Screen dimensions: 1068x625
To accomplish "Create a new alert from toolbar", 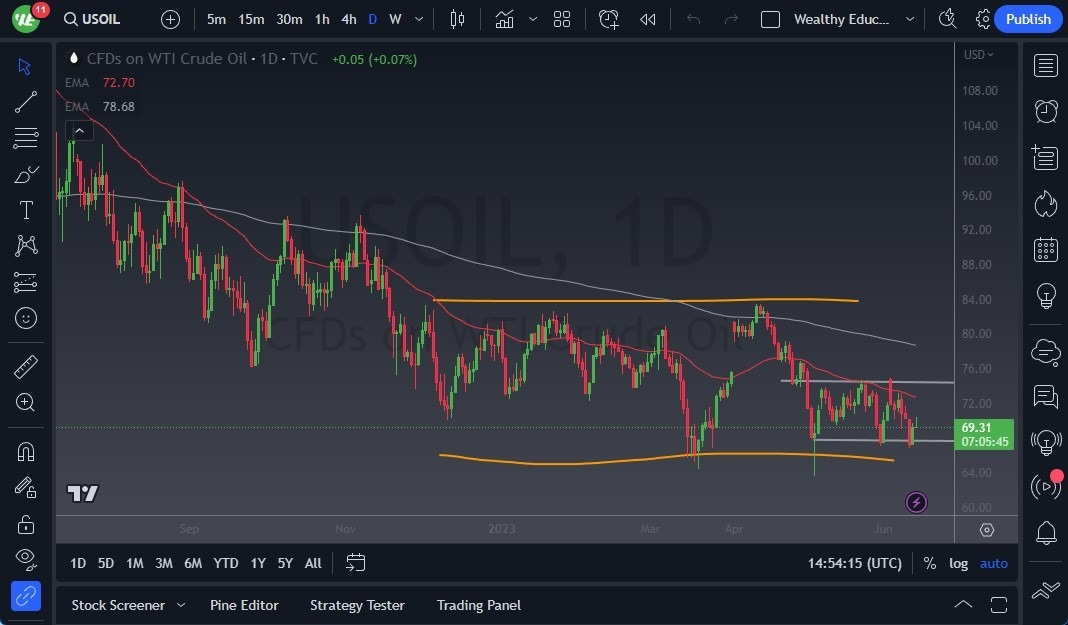I will click(608, 19).
